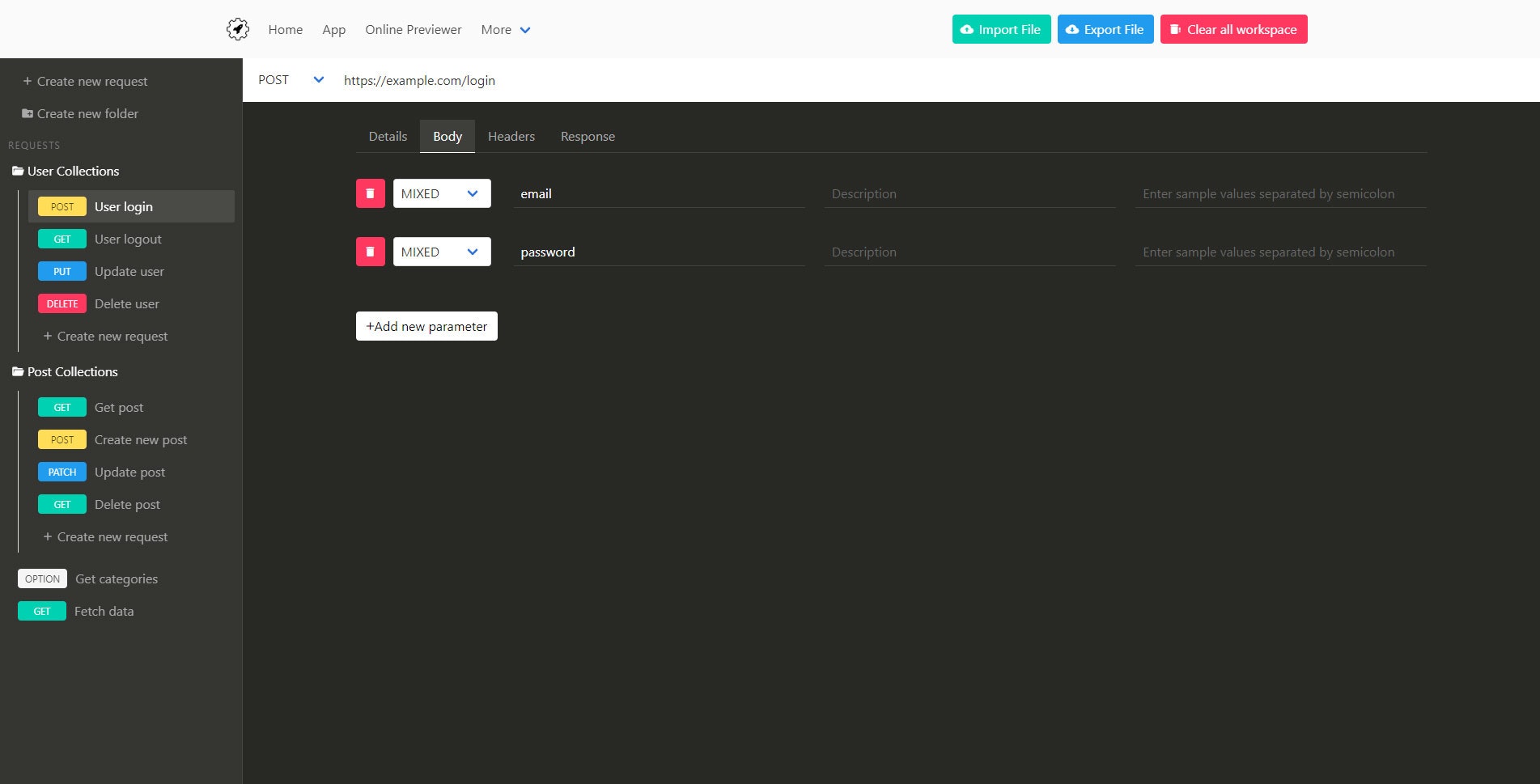This screenshot has width=1540, height=784.
Task: Delete the email parameter via trash icon
Action: coord(370,193)
